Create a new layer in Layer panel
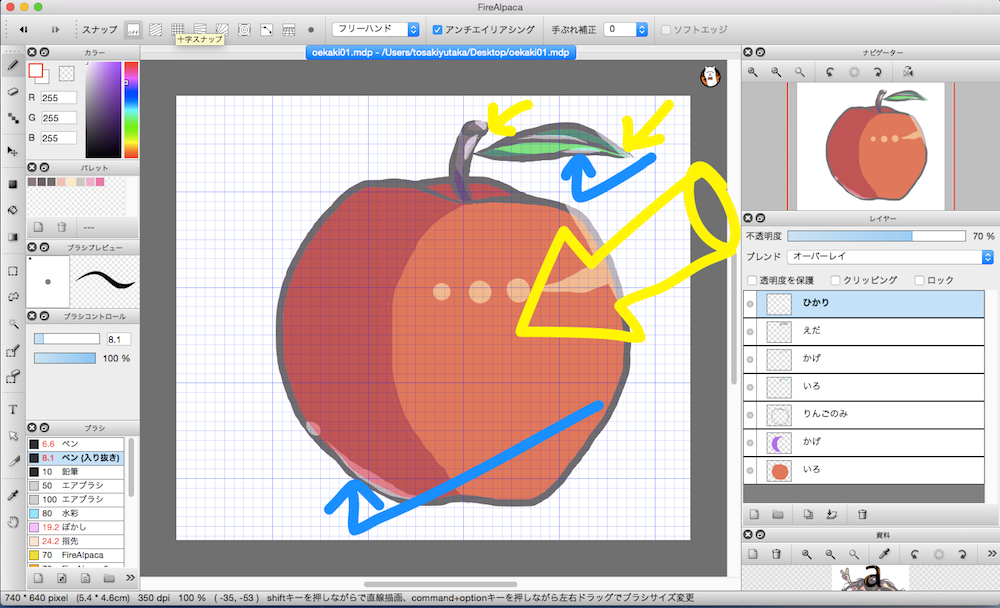1000x608 pixels. (754, 514)
